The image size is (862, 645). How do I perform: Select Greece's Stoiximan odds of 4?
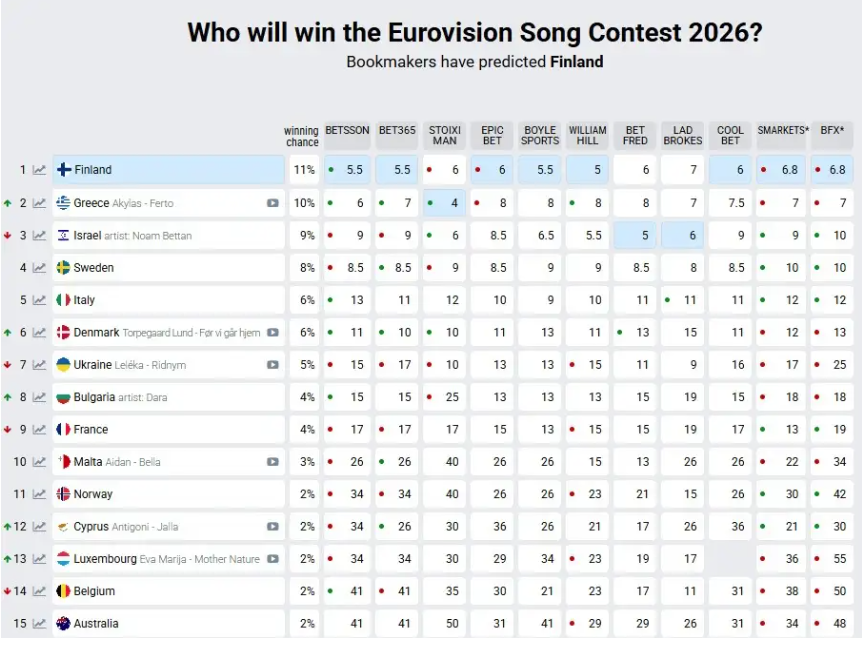[453, 203]
